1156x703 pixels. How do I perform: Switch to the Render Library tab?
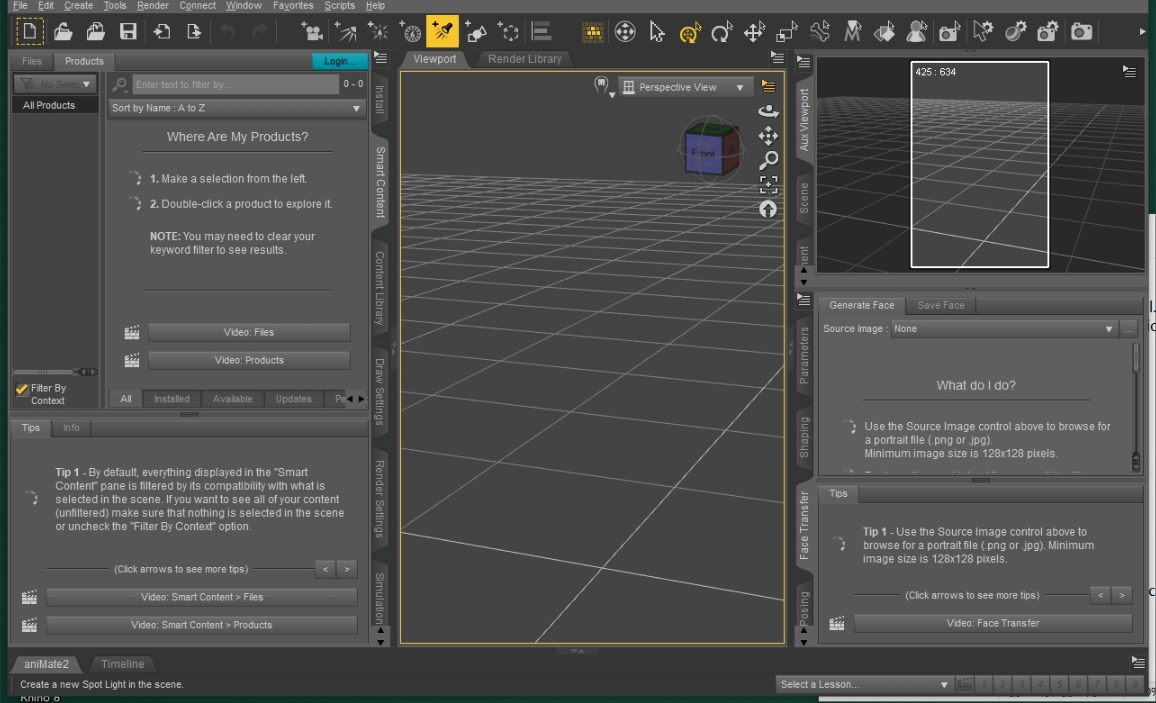point(524,59)
